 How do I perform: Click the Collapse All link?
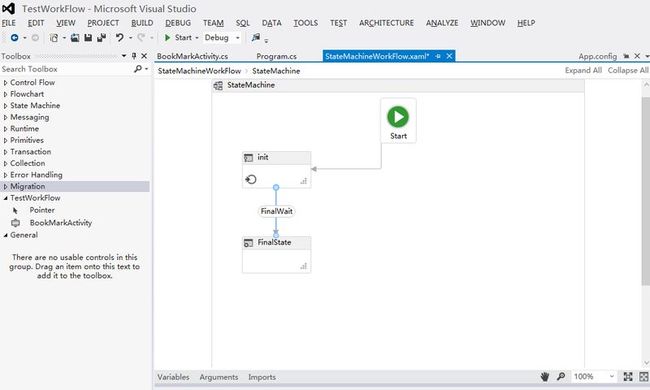pyautogui.click(x=628, y=70)
